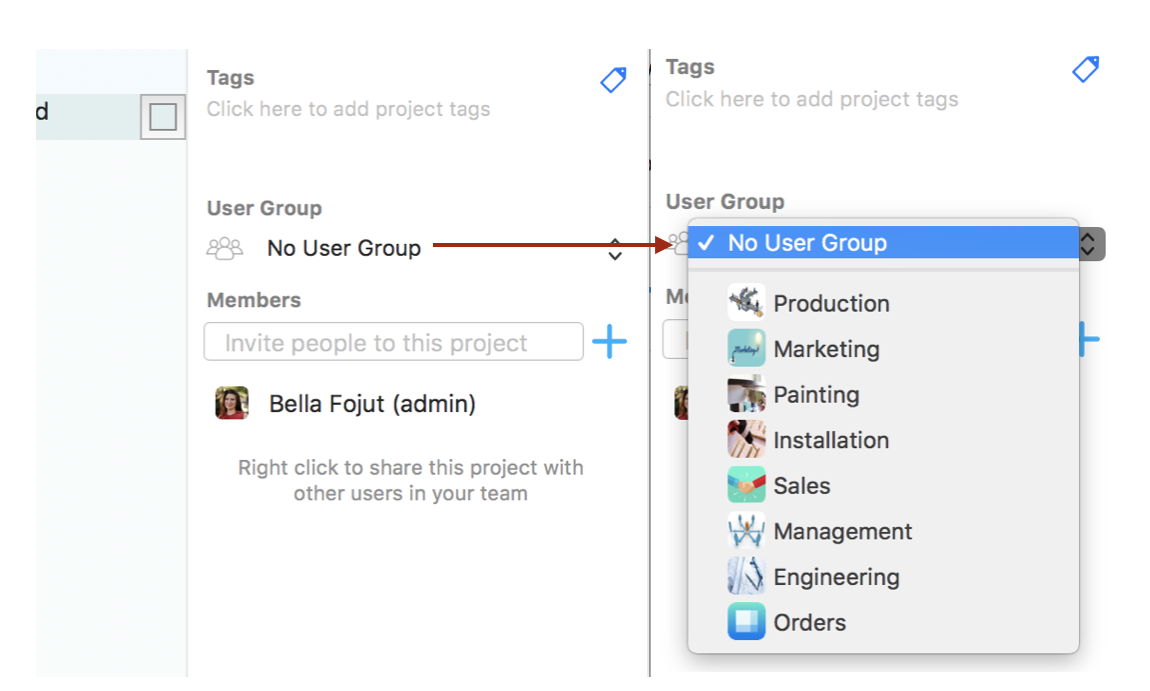
Task: Click the blue plus button to add members
Action: click(609, 340)
